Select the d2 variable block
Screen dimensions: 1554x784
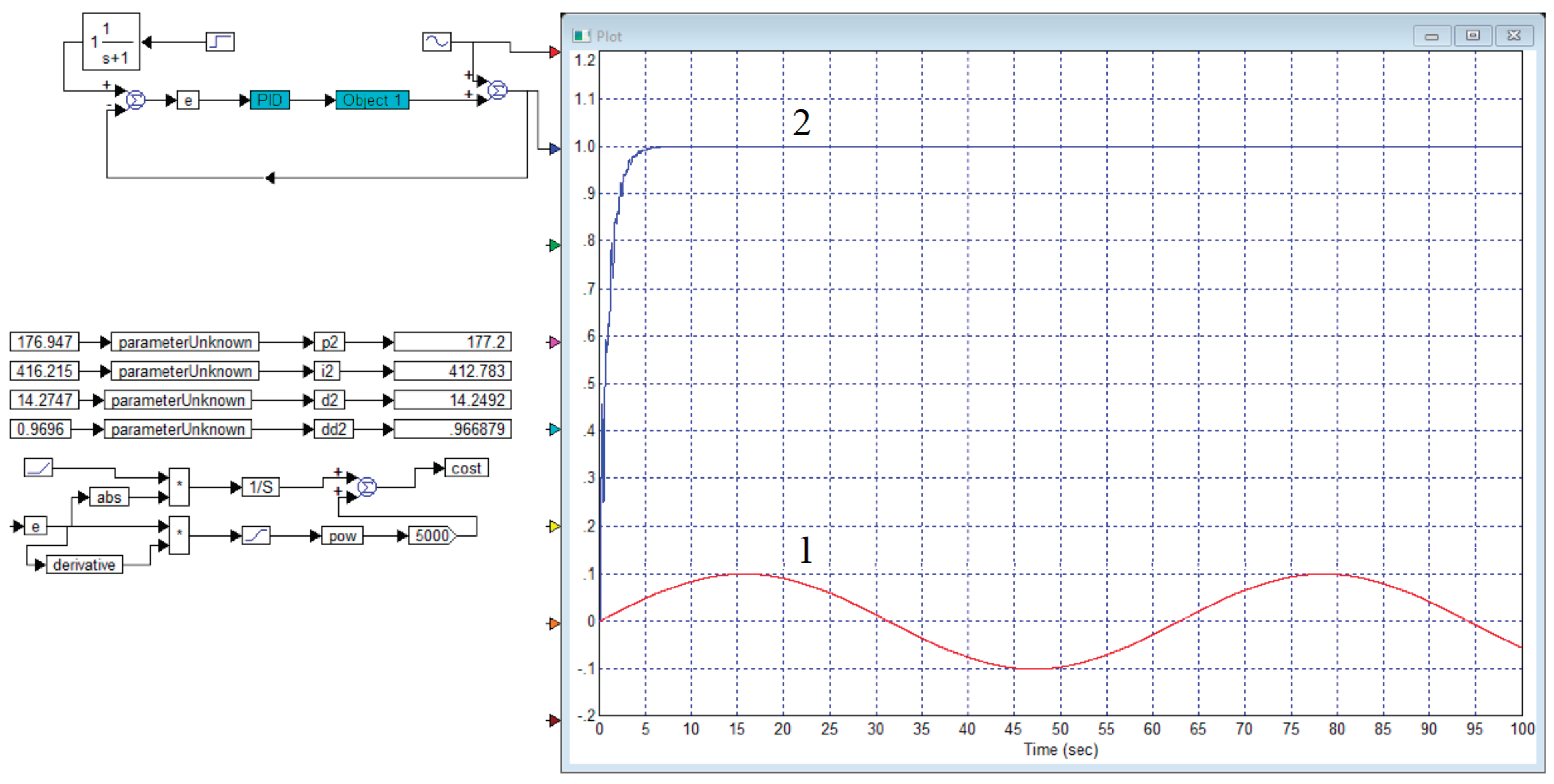coord(329,400)
